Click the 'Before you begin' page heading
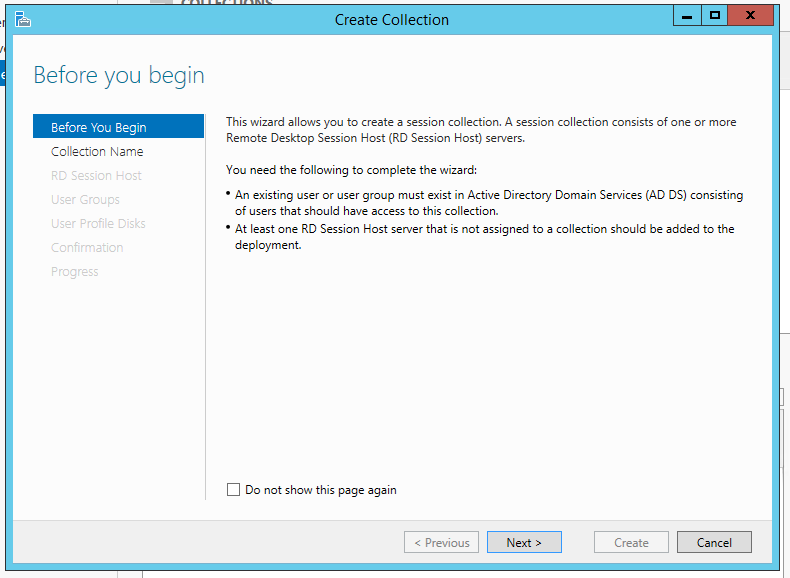This screenshot has height=578, width=790. tap(119, 75)
